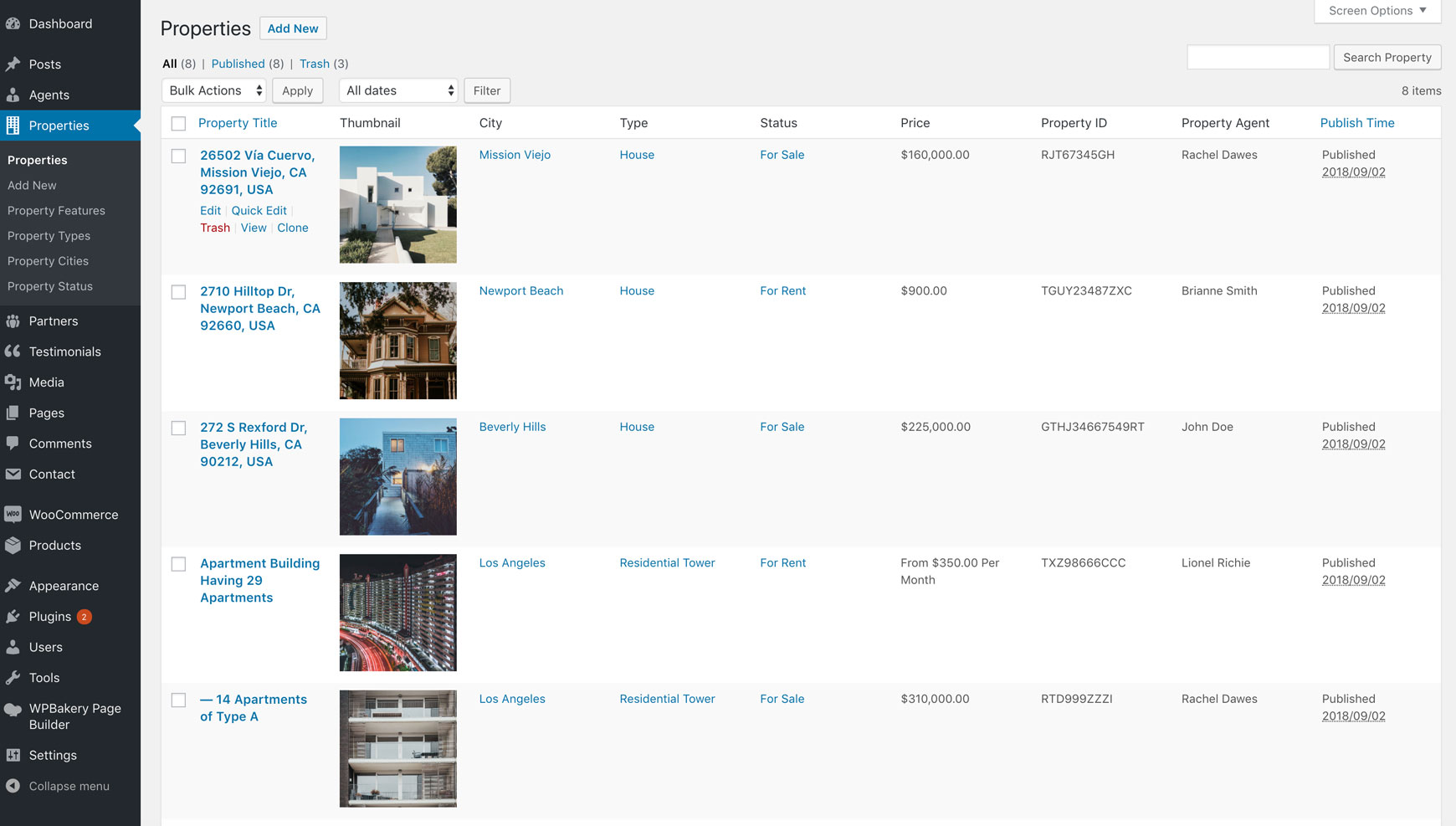Click the Pages document icon
The width and height of the screenshot is (1456, 826).
[13, 413]
